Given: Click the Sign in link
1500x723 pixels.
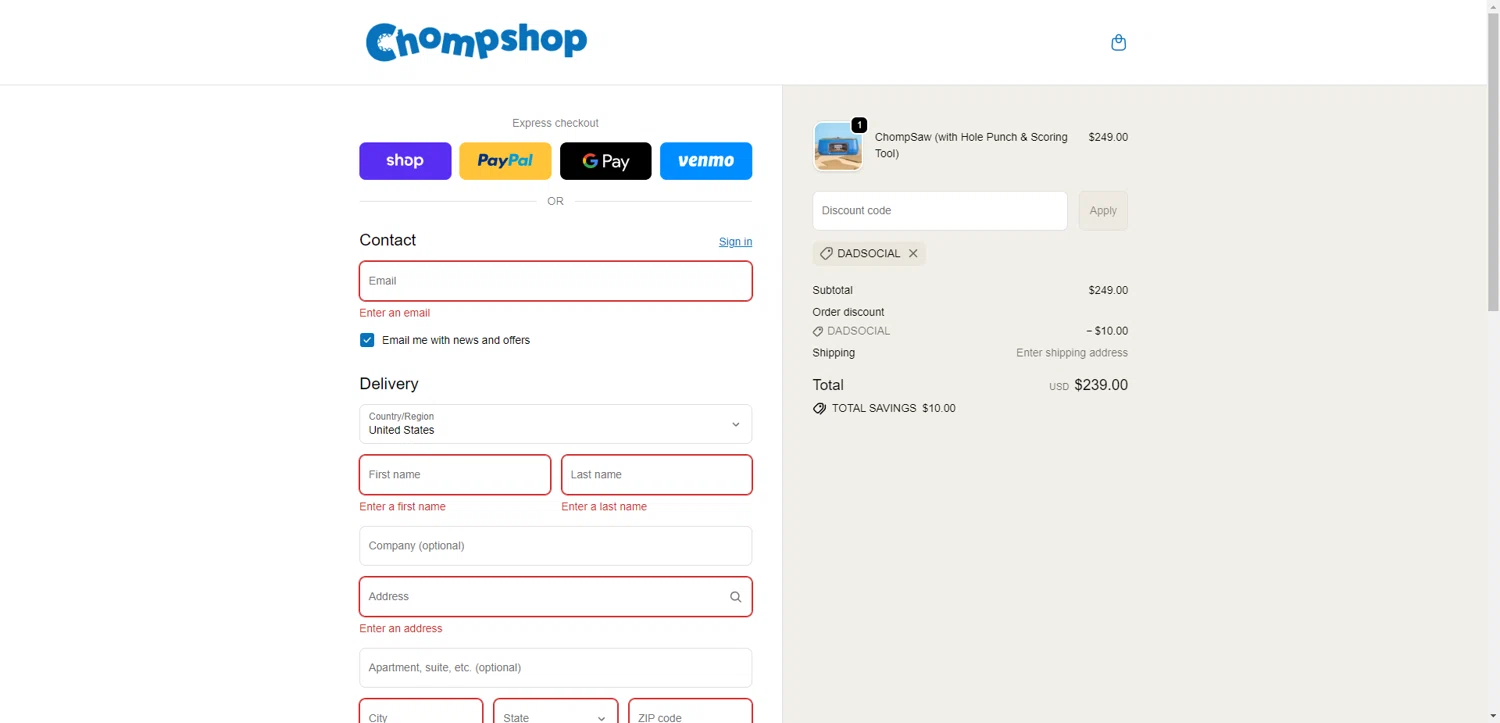Looking at the screenshot, I should click(735, 242).
